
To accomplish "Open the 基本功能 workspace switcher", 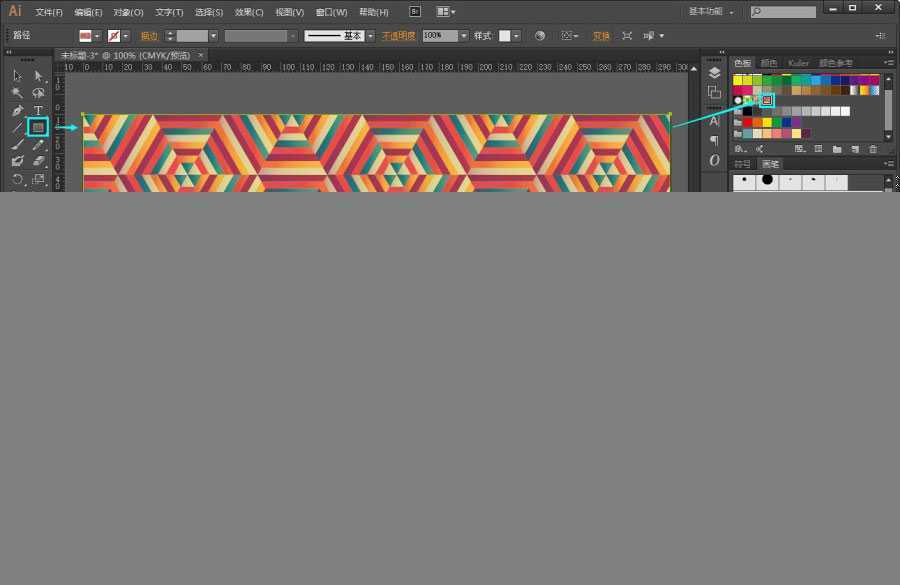I will coord(711,11).
